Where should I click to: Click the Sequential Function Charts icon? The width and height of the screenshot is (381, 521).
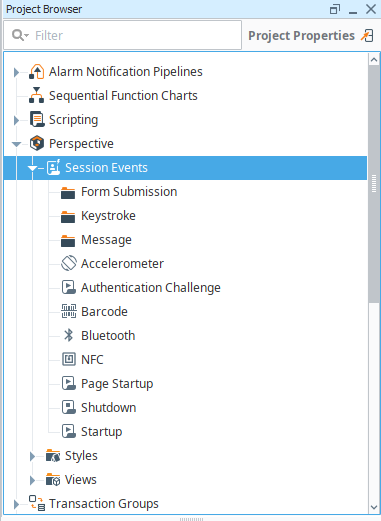point(37,95)
